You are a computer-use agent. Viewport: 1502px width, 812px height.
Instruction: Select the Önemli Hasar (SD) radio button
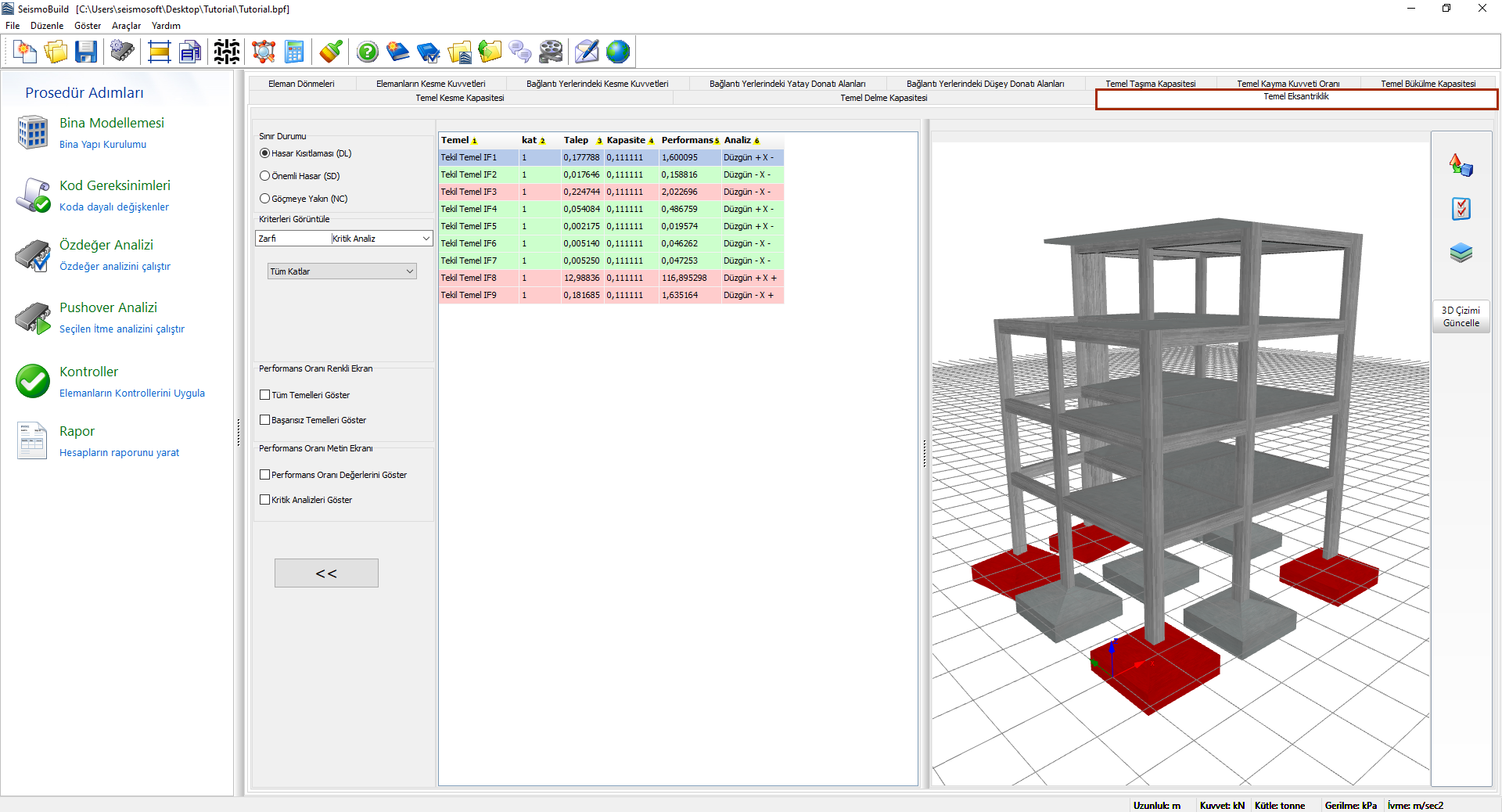(265, 176)
